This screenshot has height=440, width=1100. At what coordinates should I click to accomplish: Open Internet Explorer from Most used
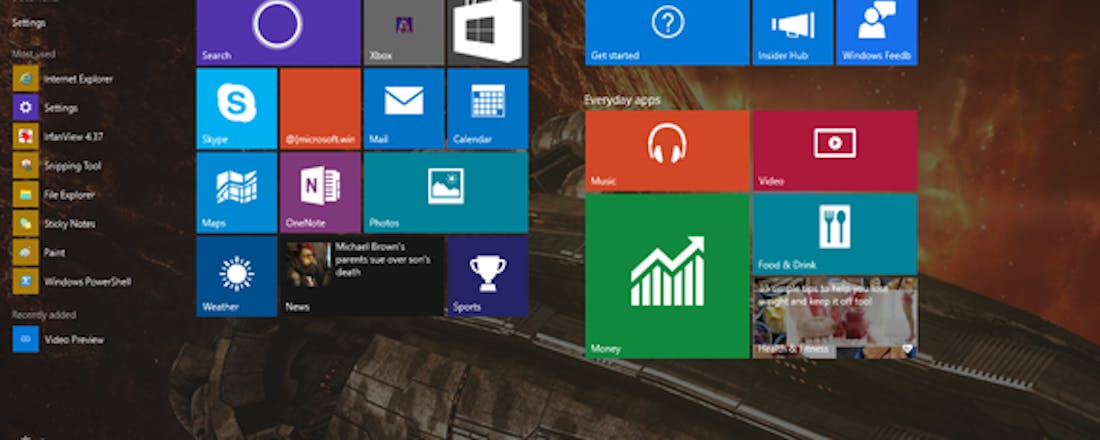[x=77, y=78]
